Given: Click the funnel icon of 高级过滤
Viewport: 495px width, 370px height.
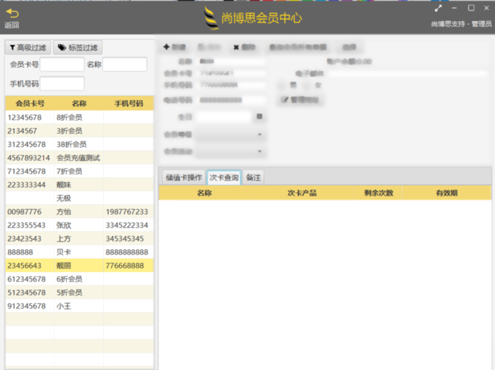Looking at the screenshot, I should (12, 48).
